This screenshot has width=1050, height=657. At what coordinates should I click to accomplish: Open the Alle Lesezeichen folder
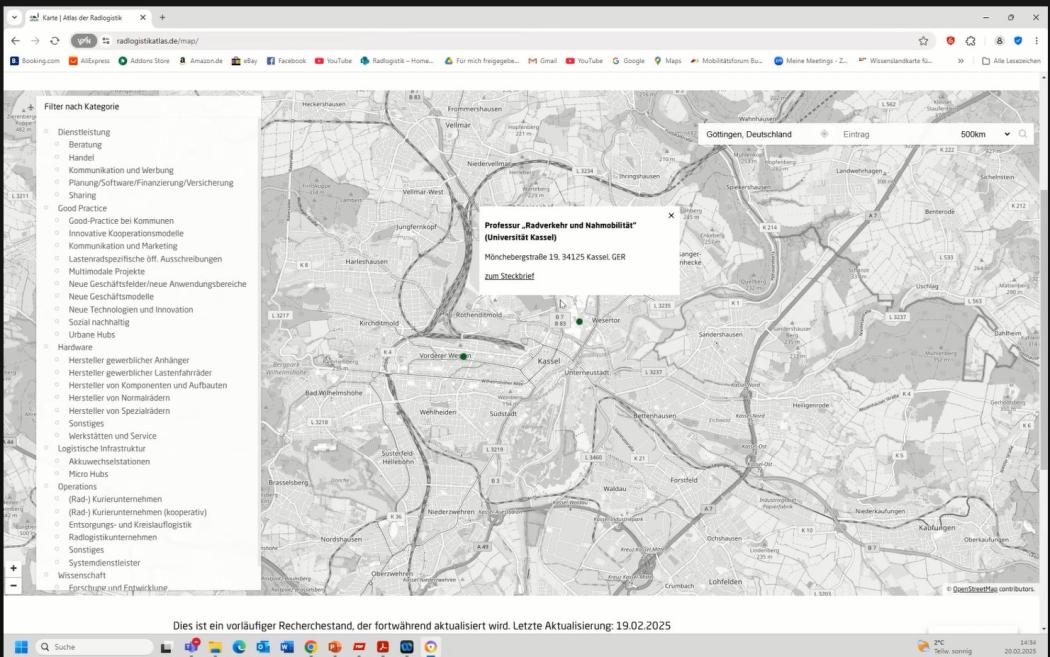pyautogui.click(x=1011, y=61)
